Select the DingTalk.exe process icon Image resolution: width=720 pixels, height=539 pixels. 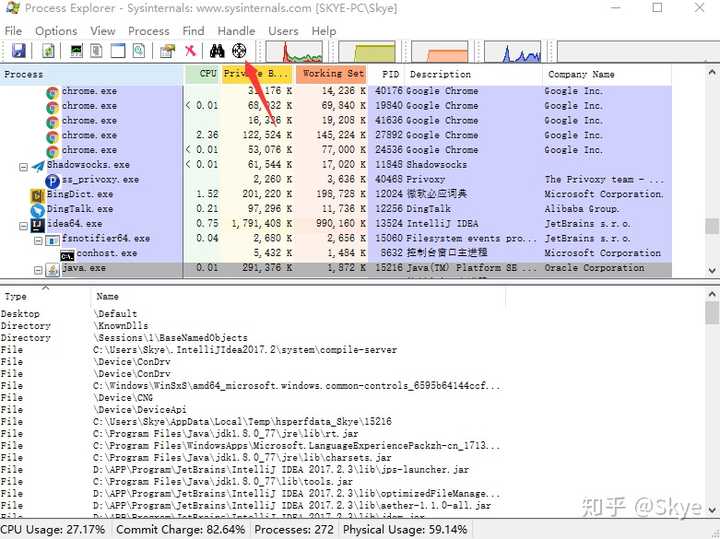click(37, 210)
